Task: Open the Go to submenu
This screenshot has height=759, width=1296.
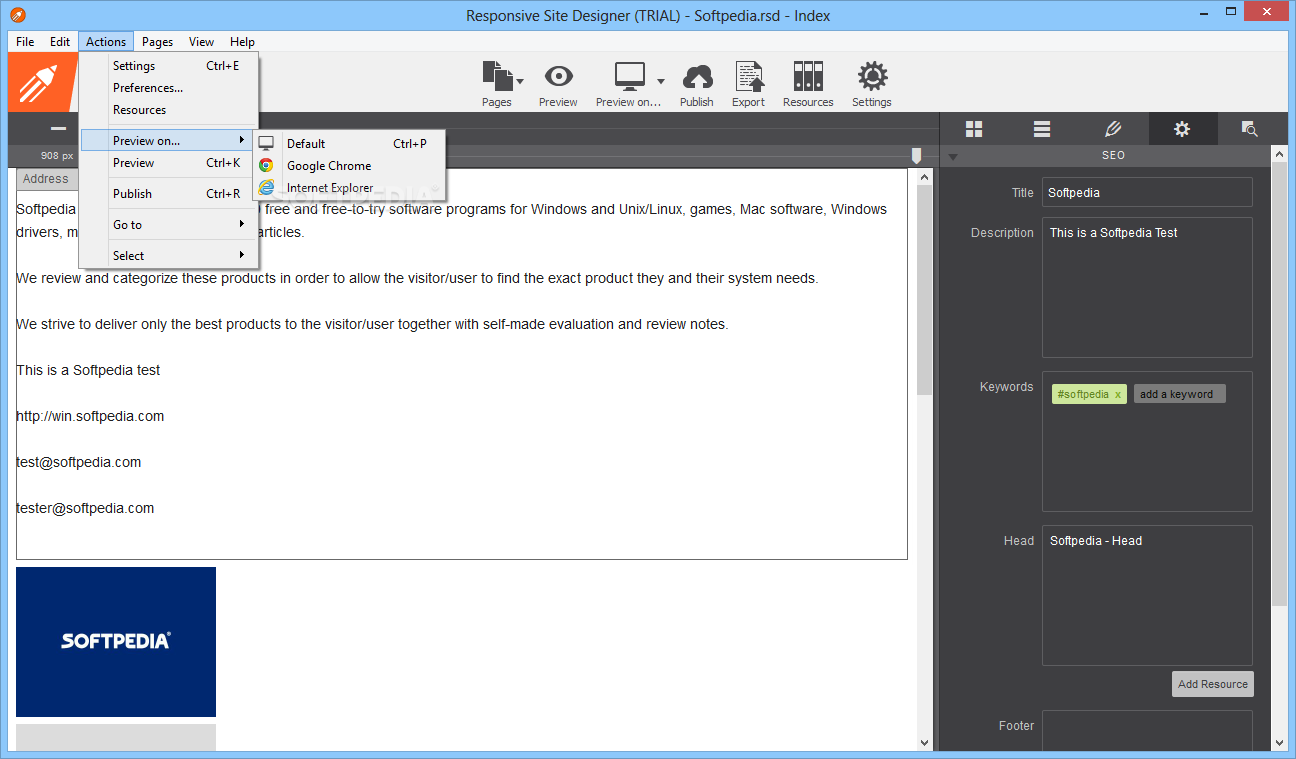Action: (169, 225)
